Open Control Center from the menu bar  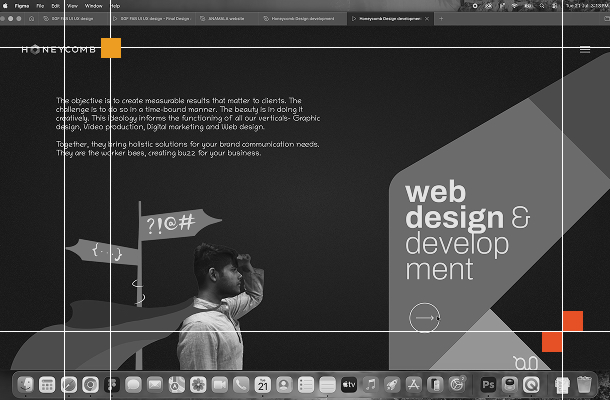(555, 6)
